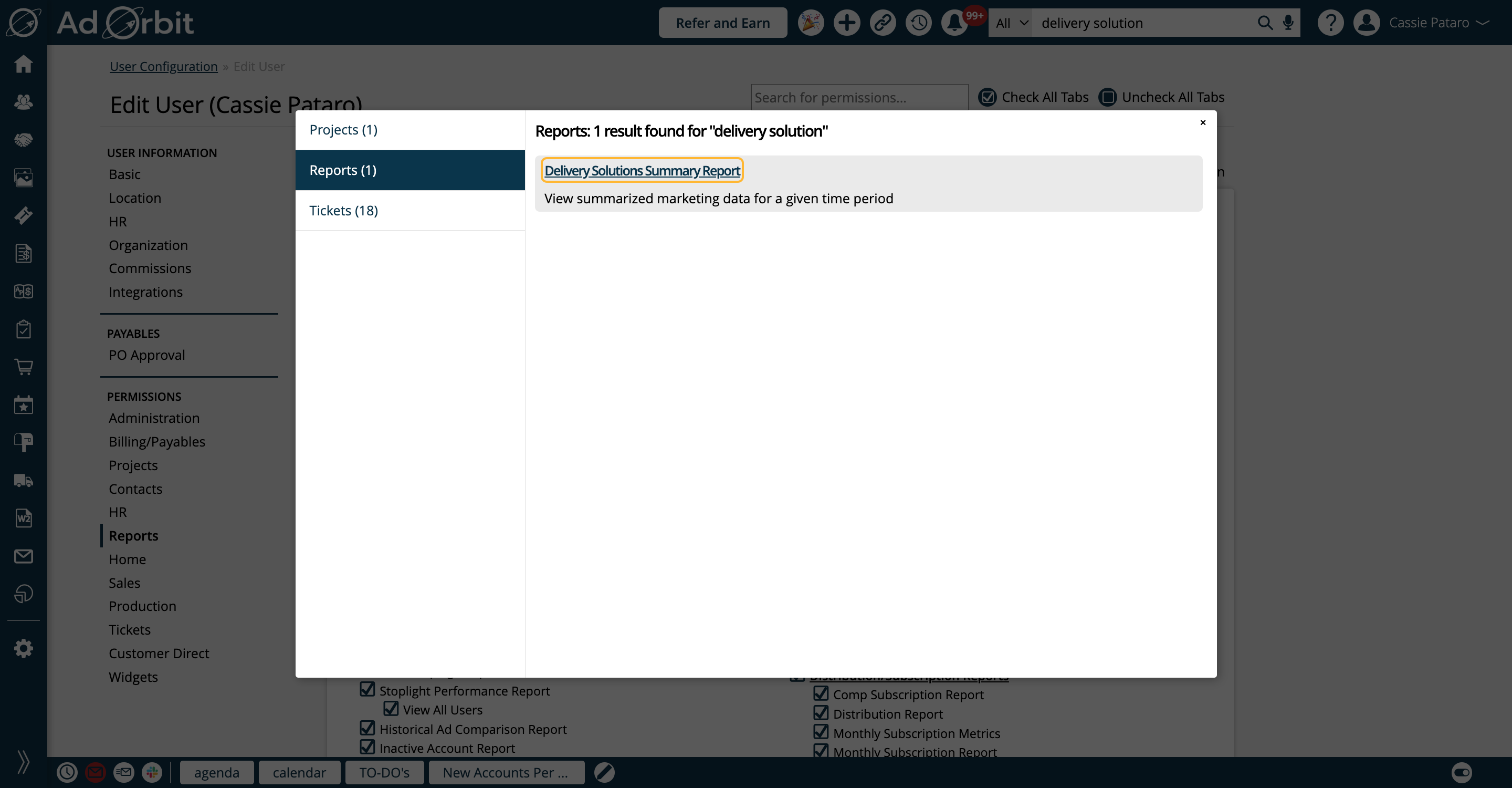Click Uncheck All Tabs

(1161, 97)
